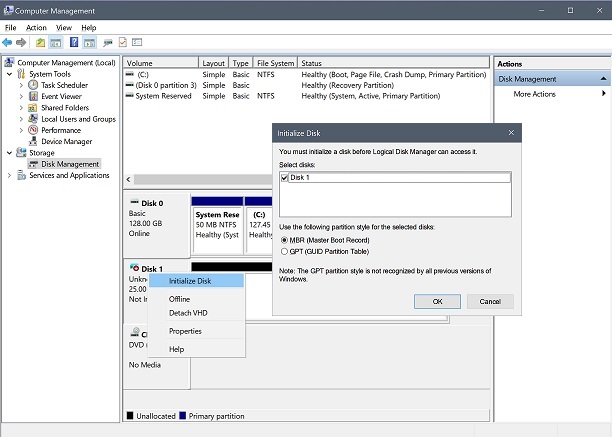Select Event Viewer in the sidebar

[62, 97]
